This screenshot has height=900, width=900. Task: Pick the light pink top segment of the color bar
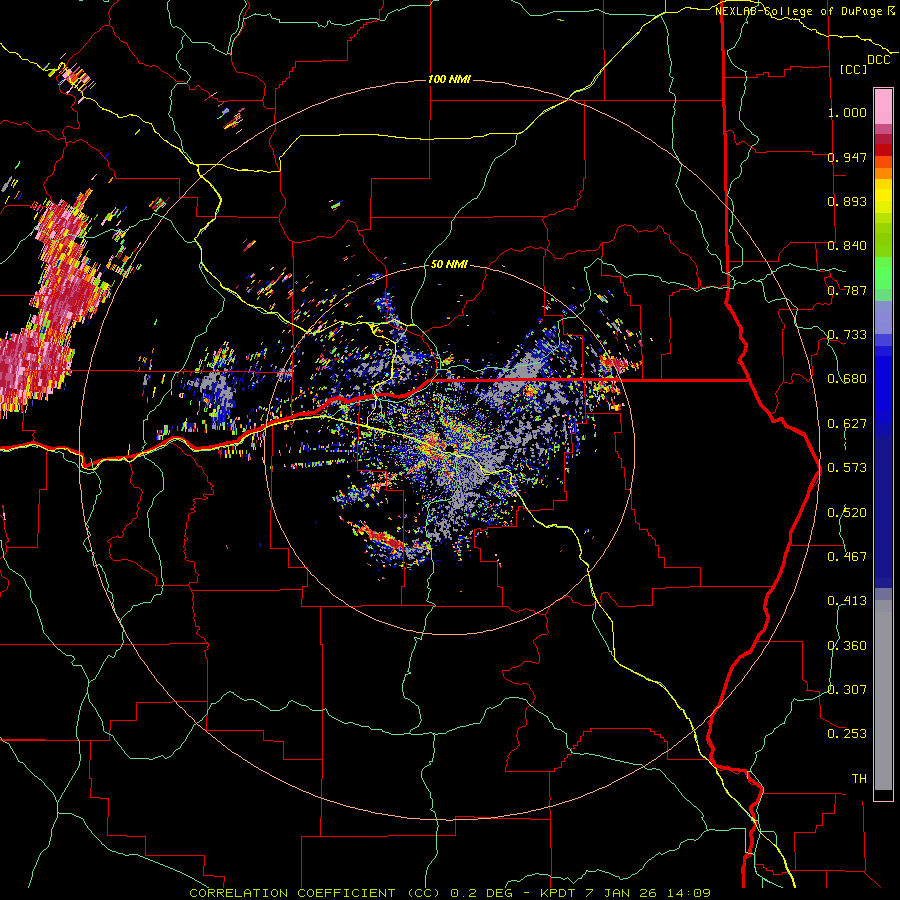tap(883, 107)
